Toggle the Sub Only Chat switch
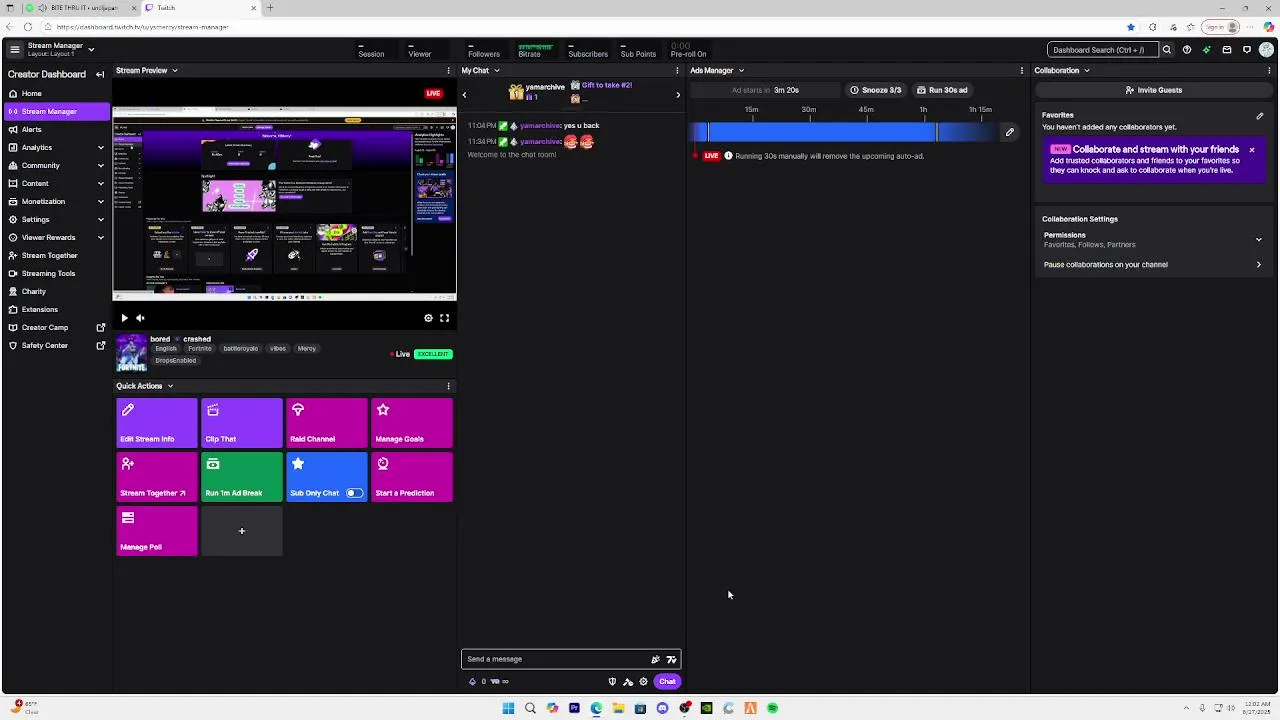The image size is (1280, 720). pyautogui.click(x=354, y=493)
